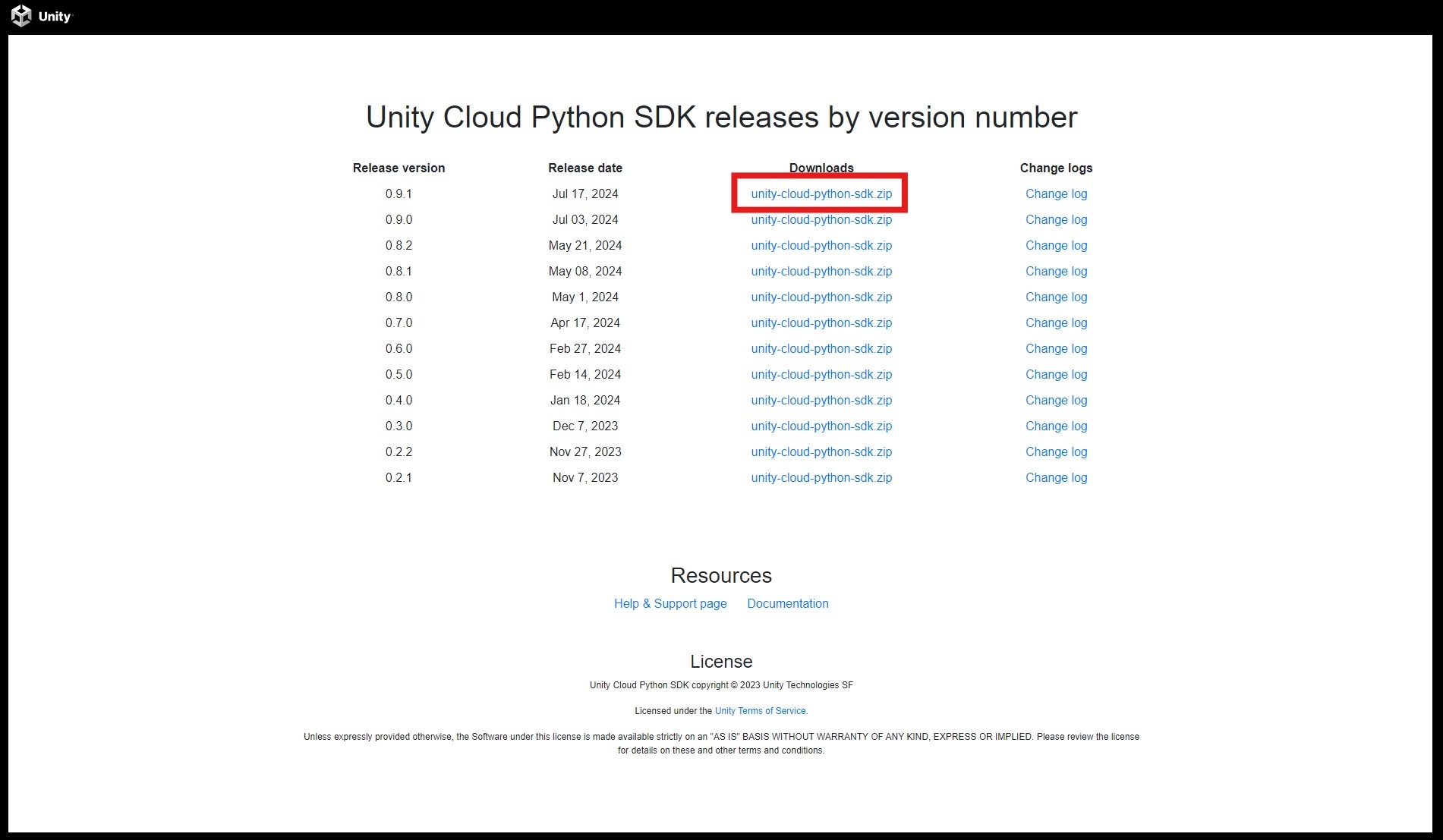Open the Documentation link under Resources
Image resolution: width=1443 pixels, height=840 pixels.
(x=788, y=603)
